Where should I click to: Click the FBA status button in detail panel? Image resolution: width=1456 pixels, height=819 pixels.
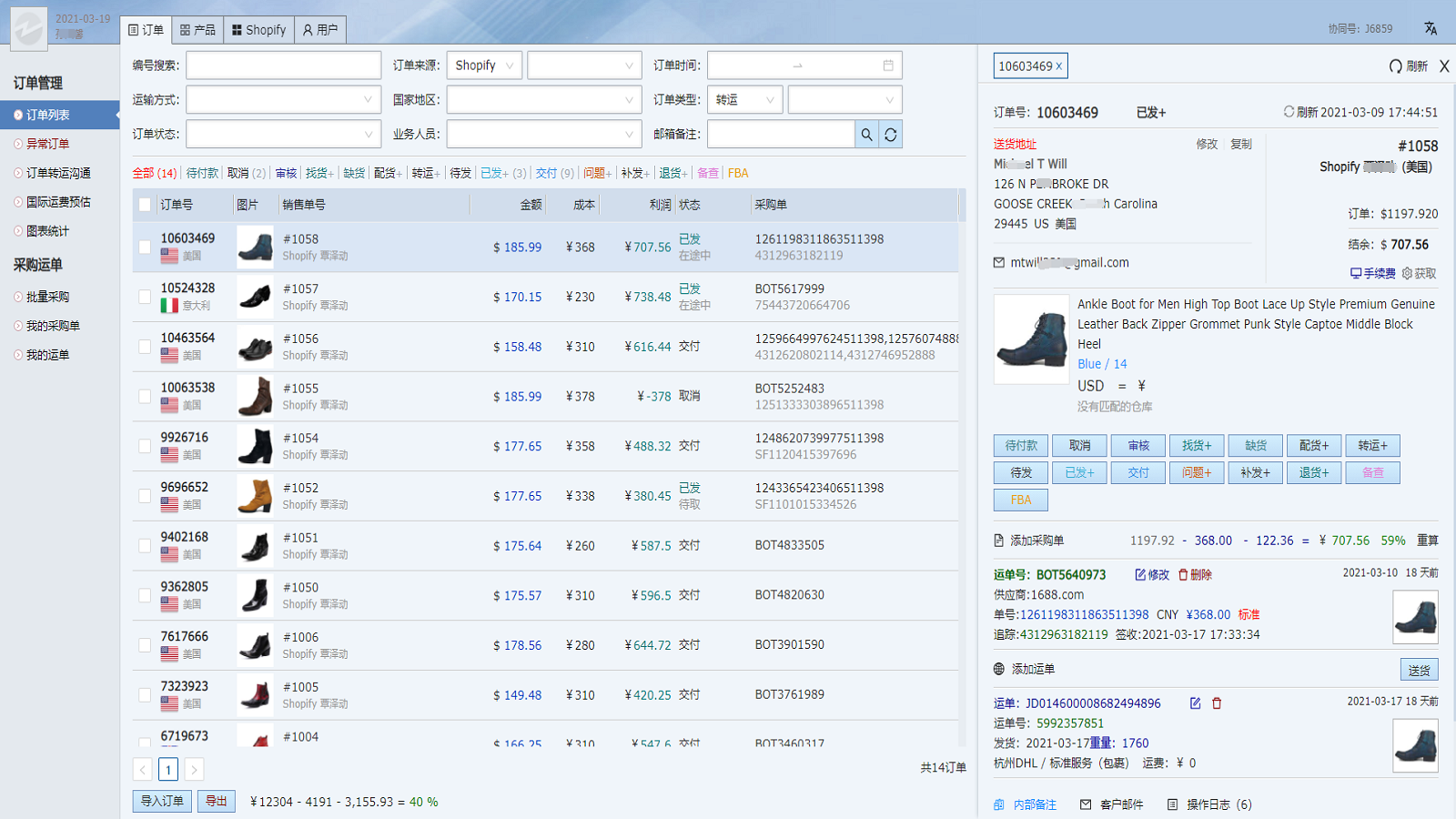[x=1021, y=500]
